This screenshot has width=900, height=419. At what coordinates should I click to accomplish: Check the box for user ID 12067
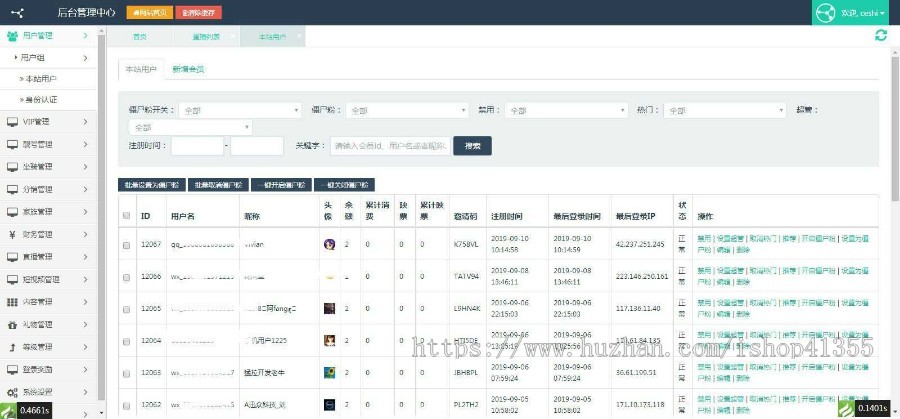(x=126, y=245)
